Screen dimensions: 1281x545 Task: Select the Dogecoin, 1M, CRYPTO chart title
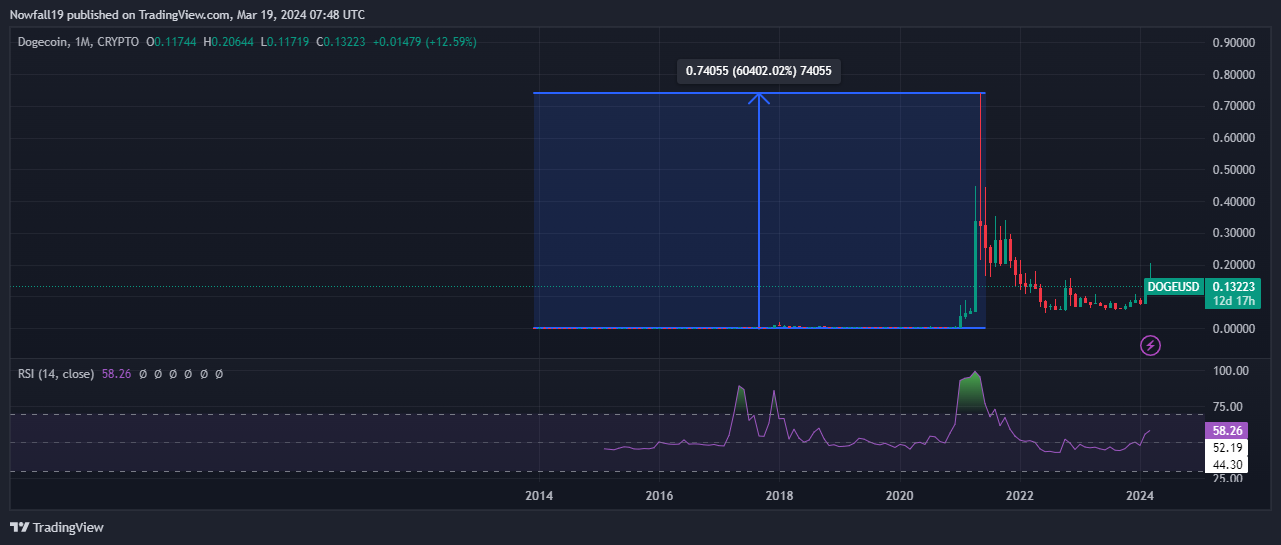point(79,42)
